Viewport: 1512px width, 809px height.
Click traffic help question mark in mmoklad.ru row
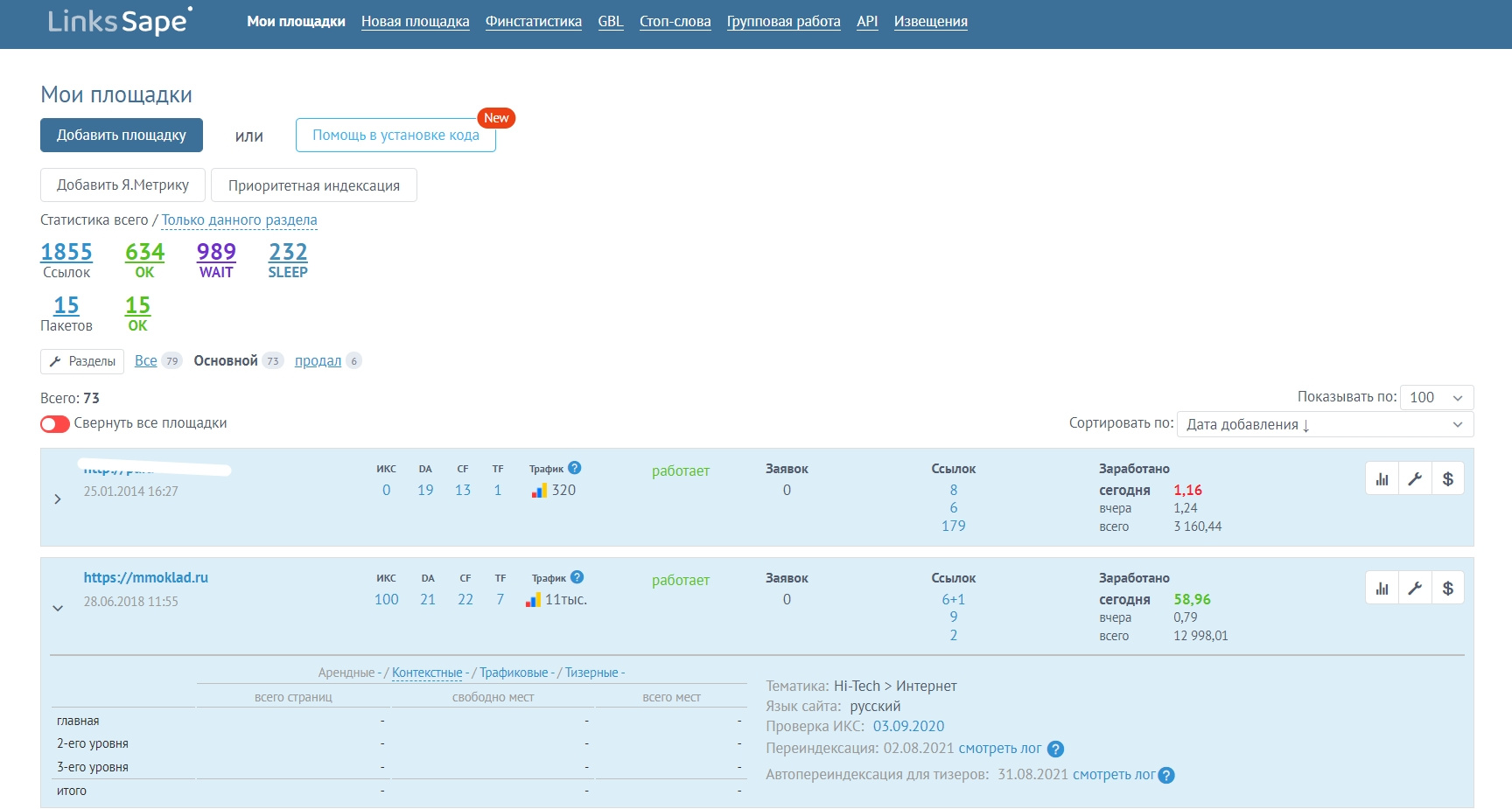point(577,577)
